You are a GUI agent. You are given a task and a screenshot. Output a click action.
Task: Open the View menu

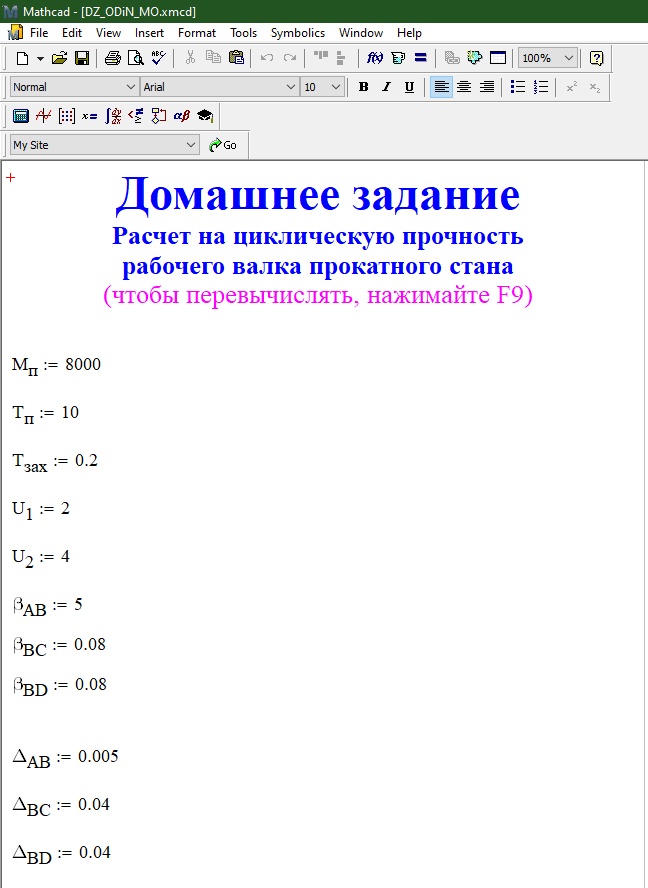108,33
